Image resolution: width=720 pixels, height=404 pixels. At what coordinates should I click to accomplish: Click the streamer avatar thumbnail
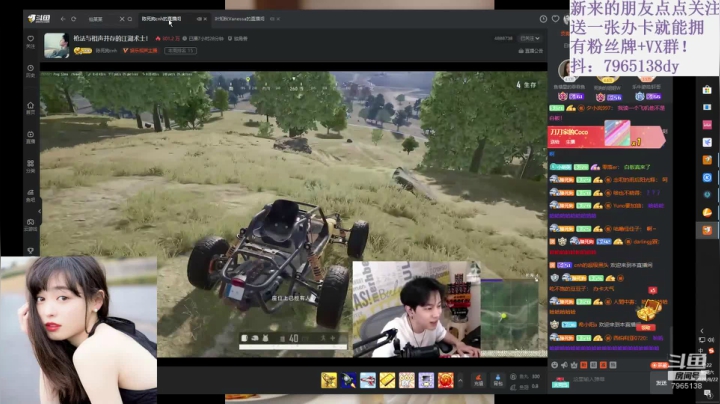click(56, 45)
